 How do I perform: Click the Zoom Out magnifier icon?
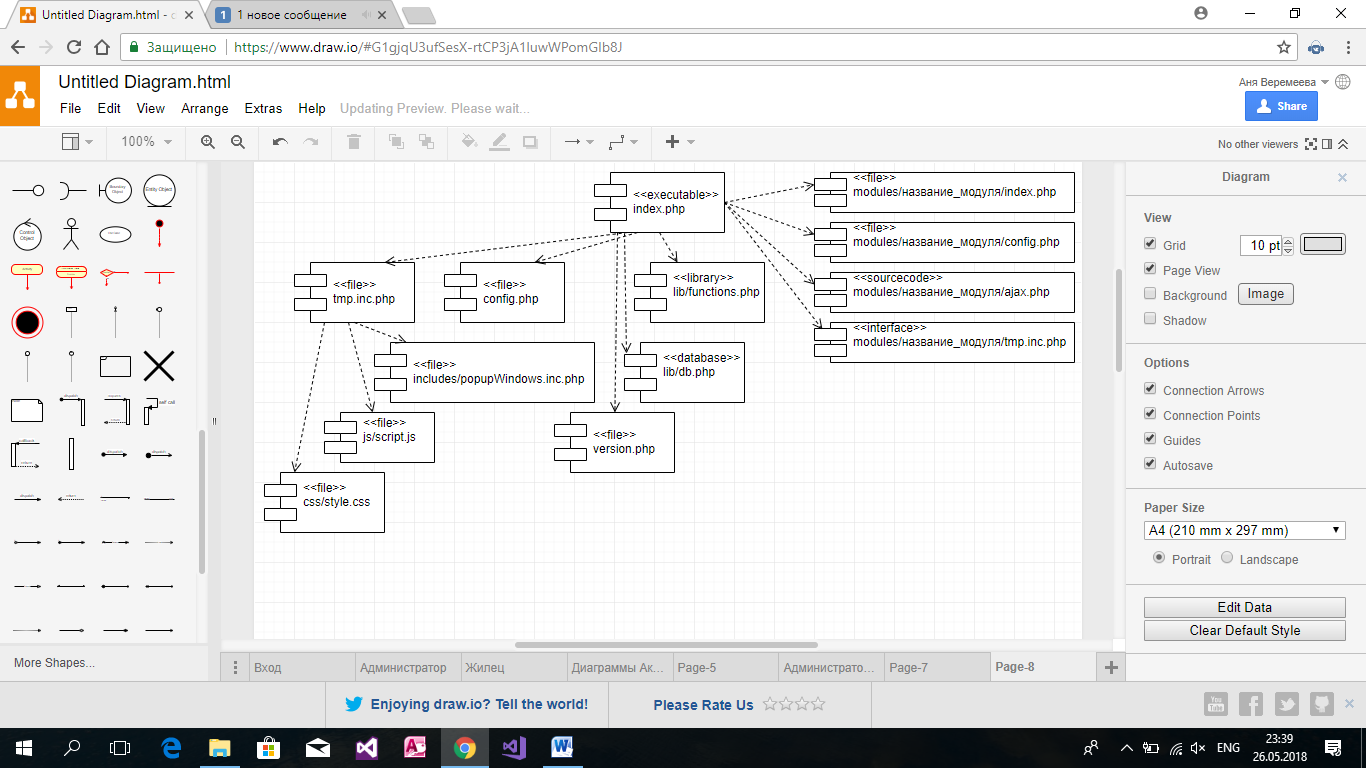[238, 142]
